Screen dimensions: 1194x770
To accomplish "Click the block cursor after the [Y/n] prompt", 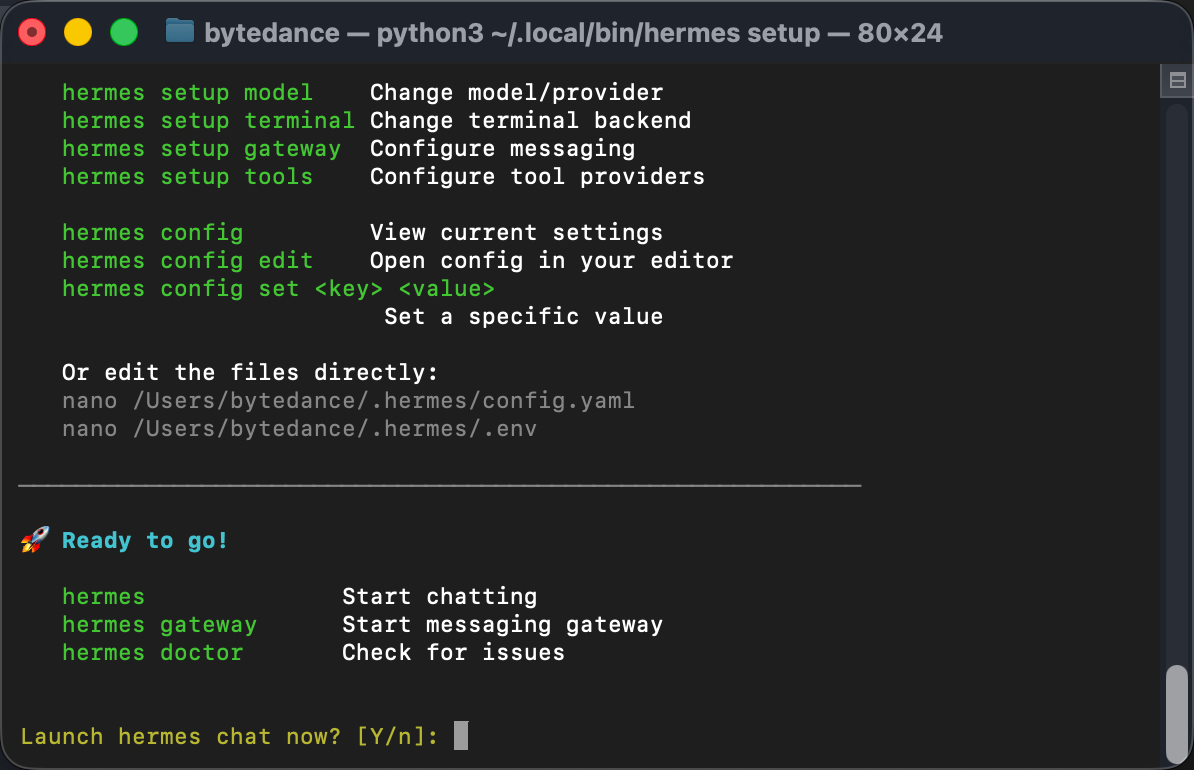I will pyautogui.click(x=461, y=737).
